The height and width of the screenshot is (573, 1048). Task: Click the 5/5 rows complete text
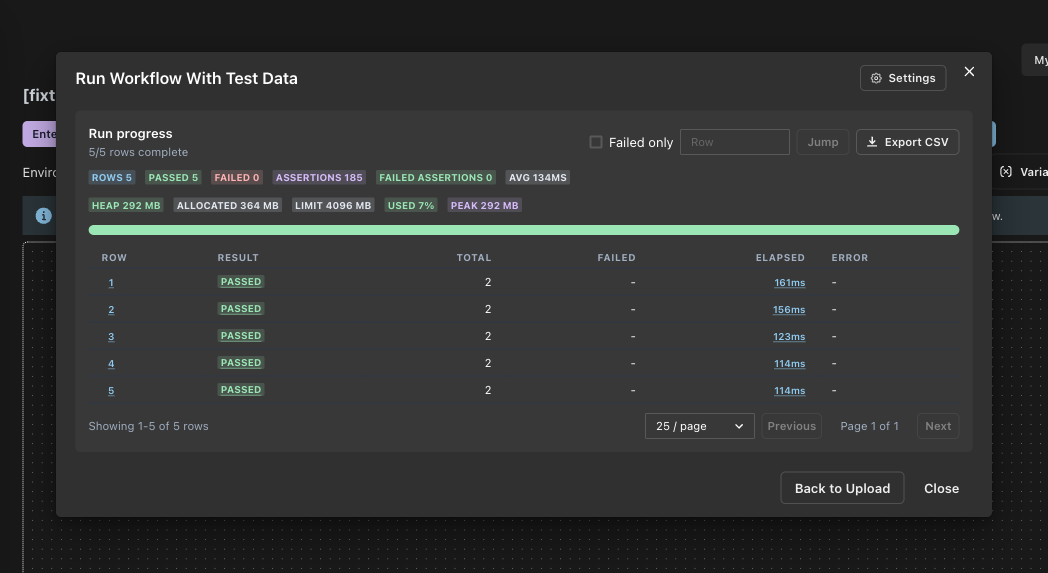pos(138,152)
